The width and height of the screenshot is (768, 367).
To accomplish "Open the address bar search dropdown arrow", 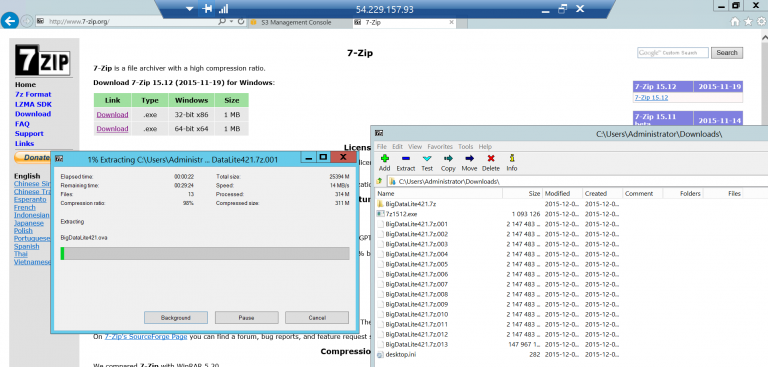I will [x=231, y=22].
